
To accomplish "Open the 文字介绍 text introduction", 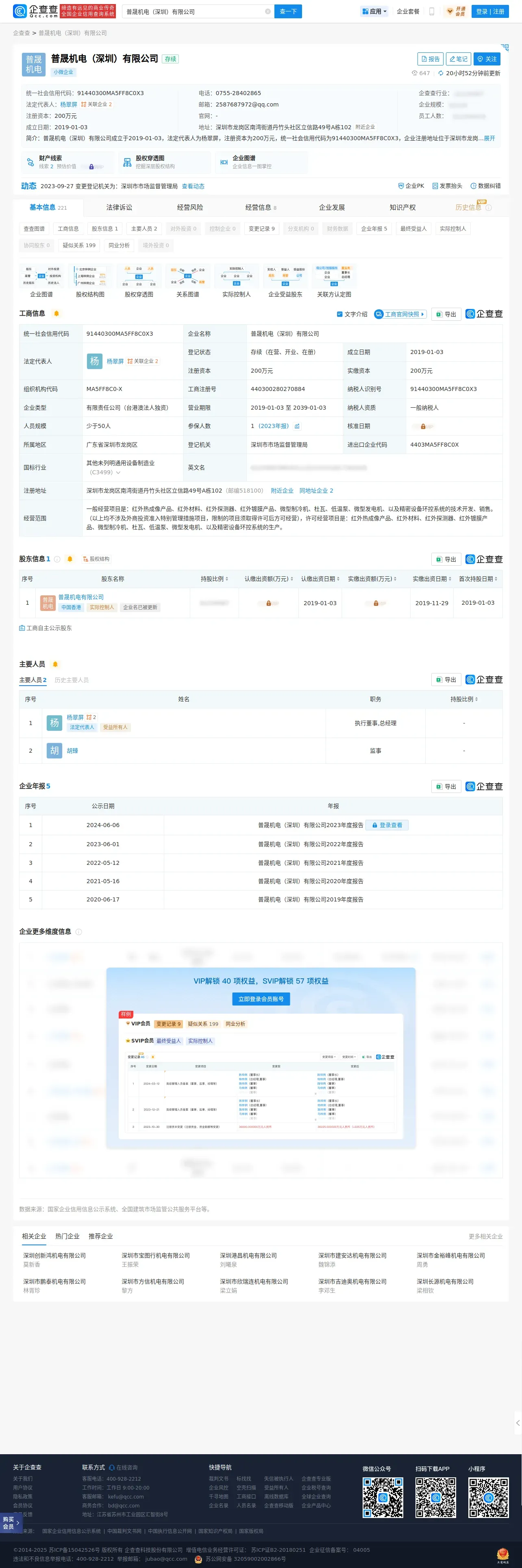I will click(x=352, y=314).
